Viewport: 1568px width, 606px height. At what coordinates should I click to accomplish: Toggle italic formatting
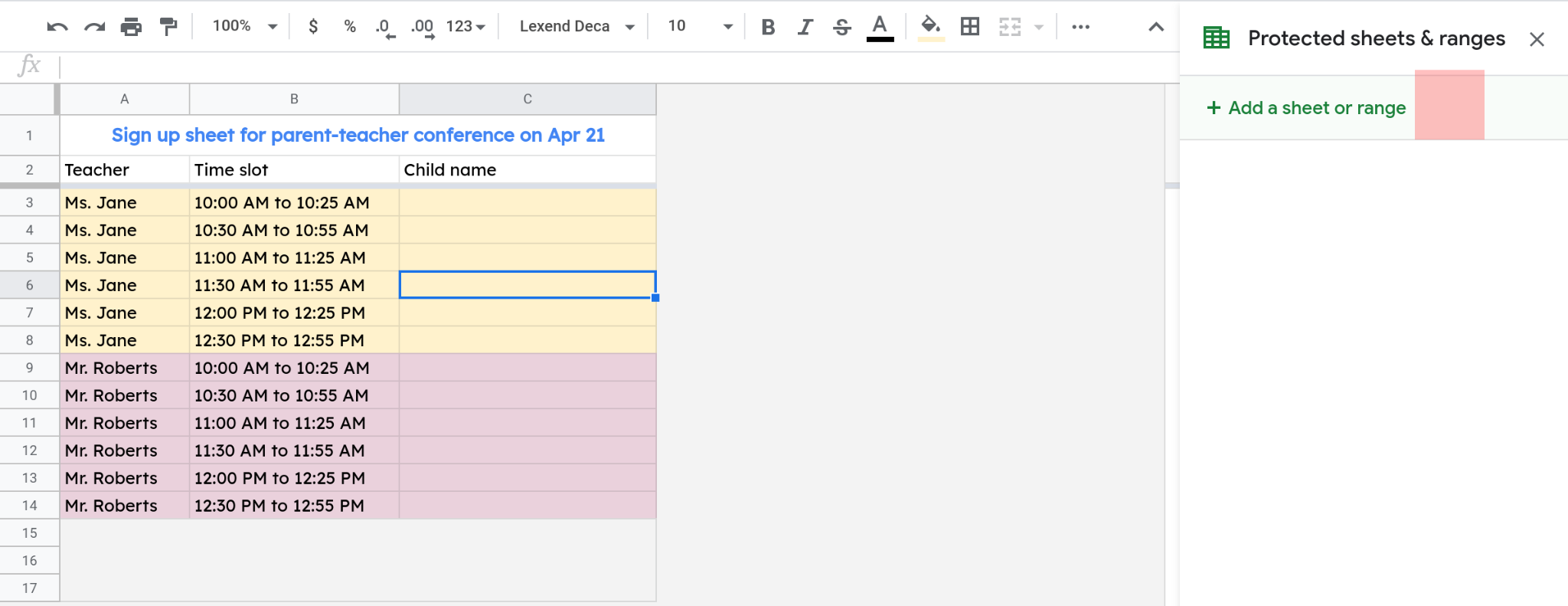(805, 27)
